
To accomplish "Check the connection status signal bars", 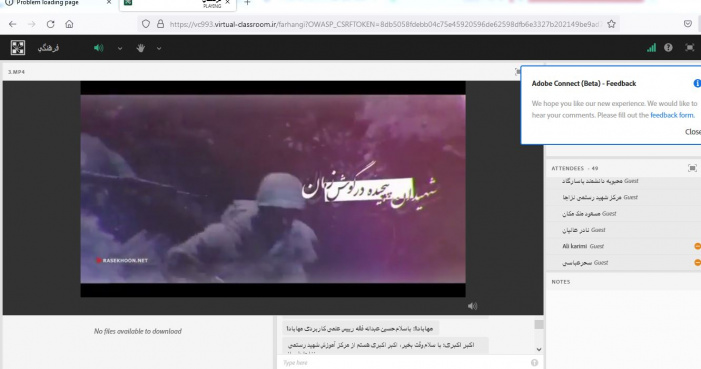I will [x=651, y=47].
